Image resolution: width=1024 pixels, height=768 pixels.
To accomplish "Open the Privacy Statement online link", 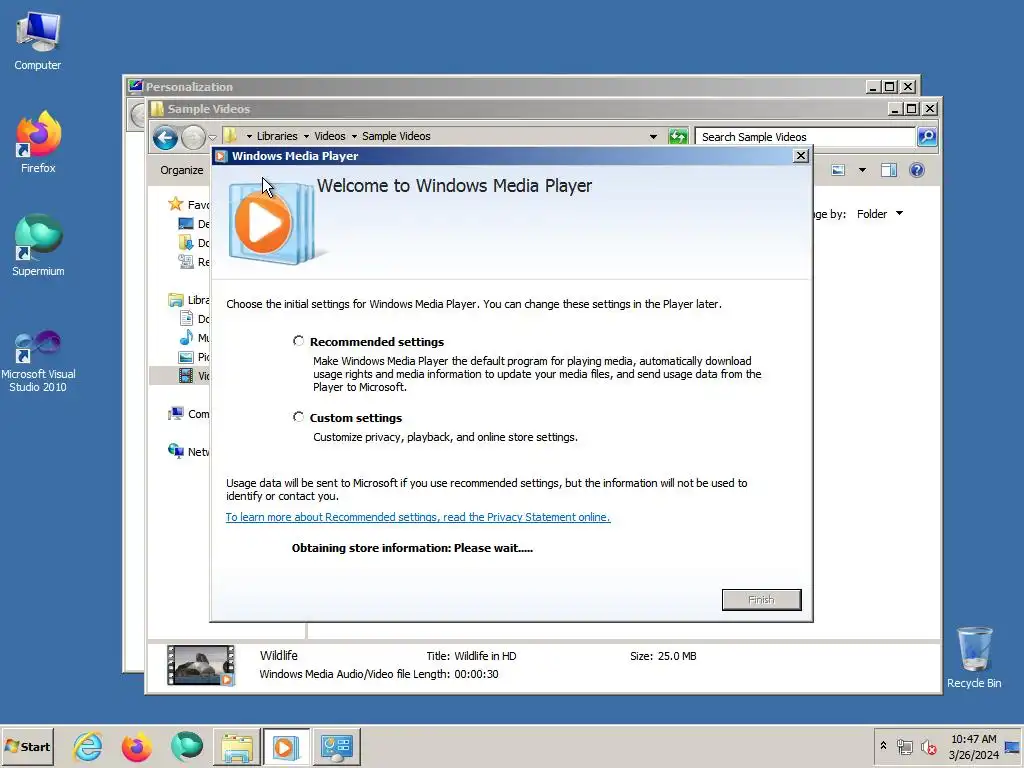I will [x=418, y=517].
